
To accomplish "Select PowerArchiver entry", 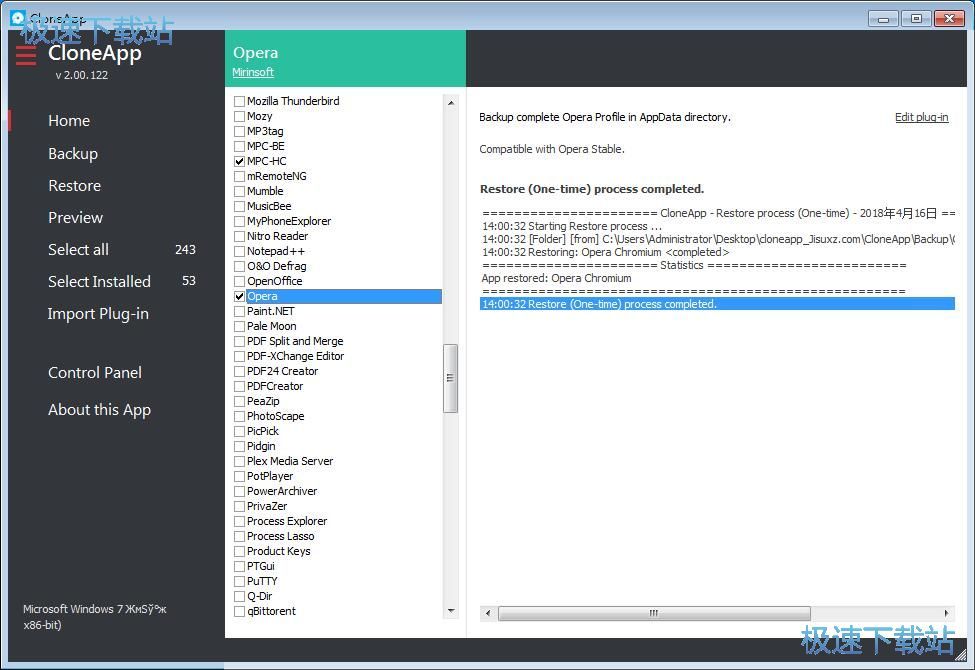I will click(x=282, y=491).
